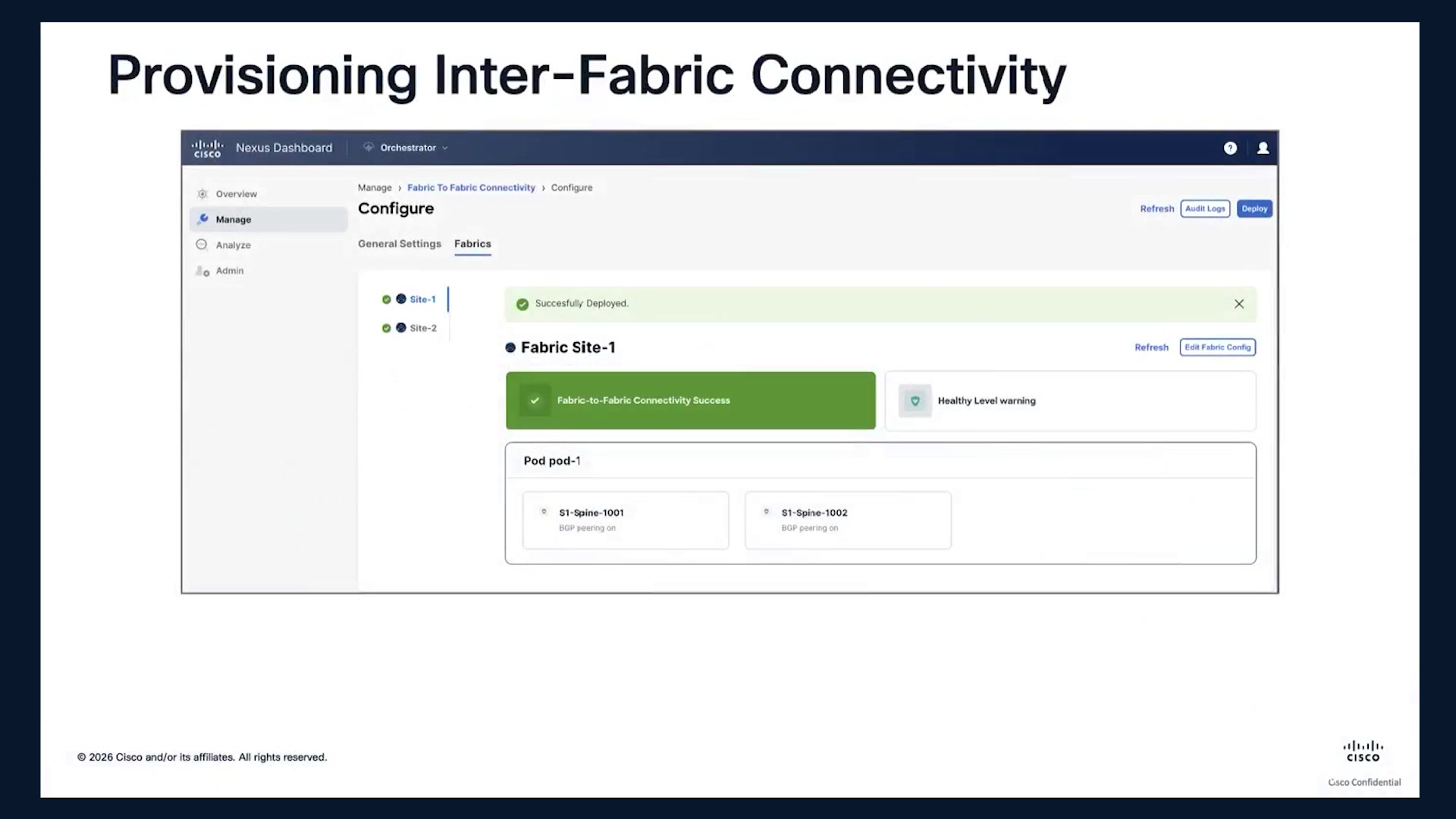Click the Admin sidebar icon
The image size is (1456, 819).
click(x=202, y=271)
